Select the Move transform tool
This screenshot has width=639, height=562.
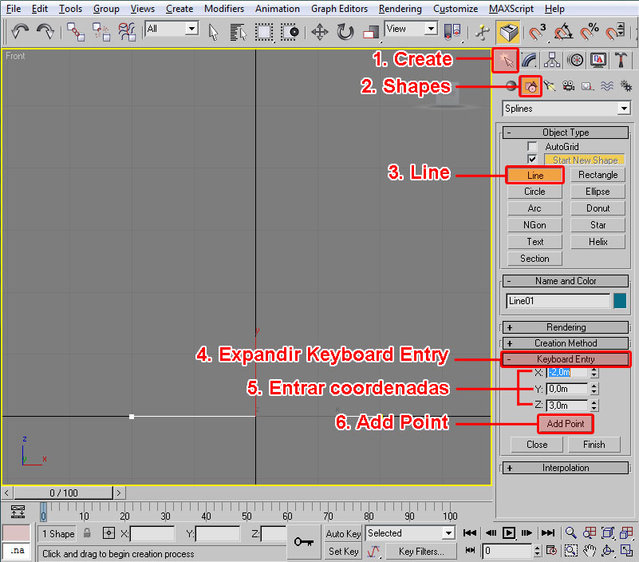320,31
